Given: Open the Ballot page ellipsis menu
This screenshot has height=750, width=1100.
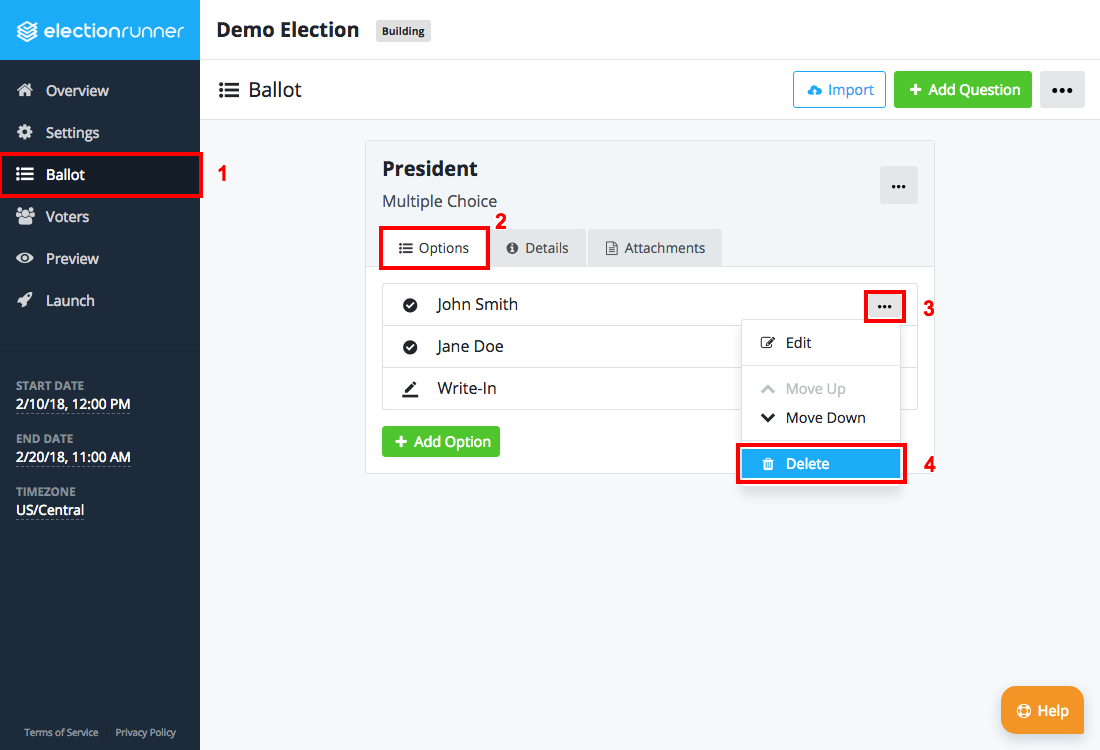Looking at the screenshot, I should coord(1062,90).
